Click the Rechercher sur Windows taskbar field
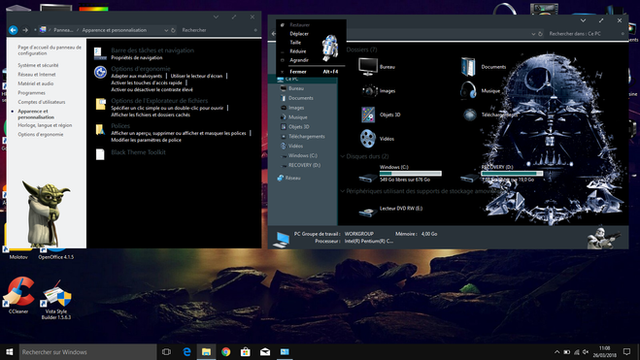The image size is (640, 360). pos(88,352)
